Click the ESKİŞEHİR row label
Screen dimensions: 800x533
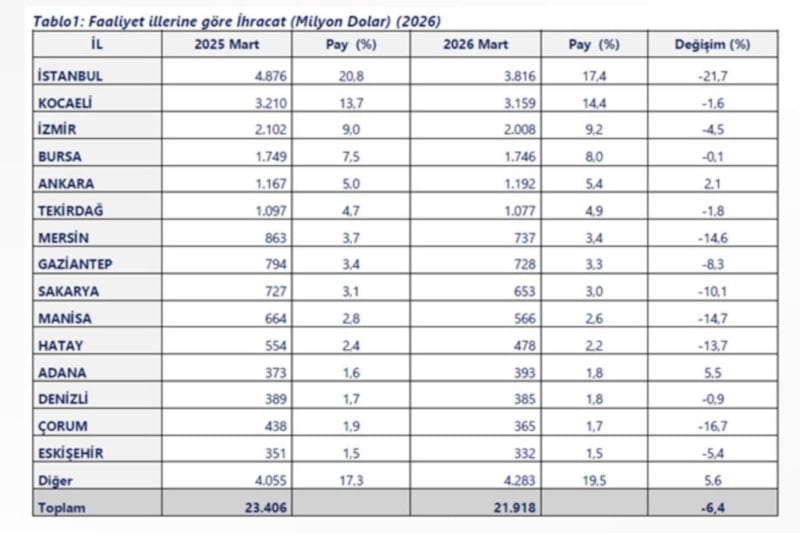[71, 453]
